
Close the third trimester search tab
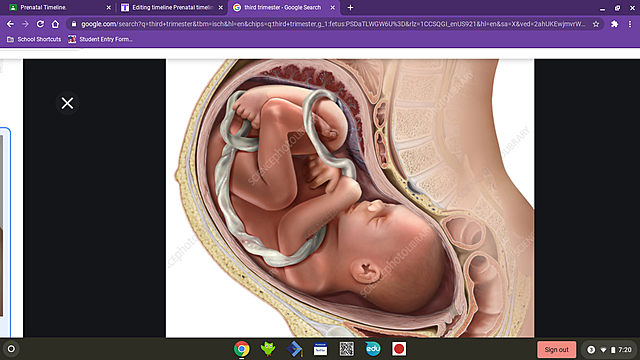[x=333, y=7]
